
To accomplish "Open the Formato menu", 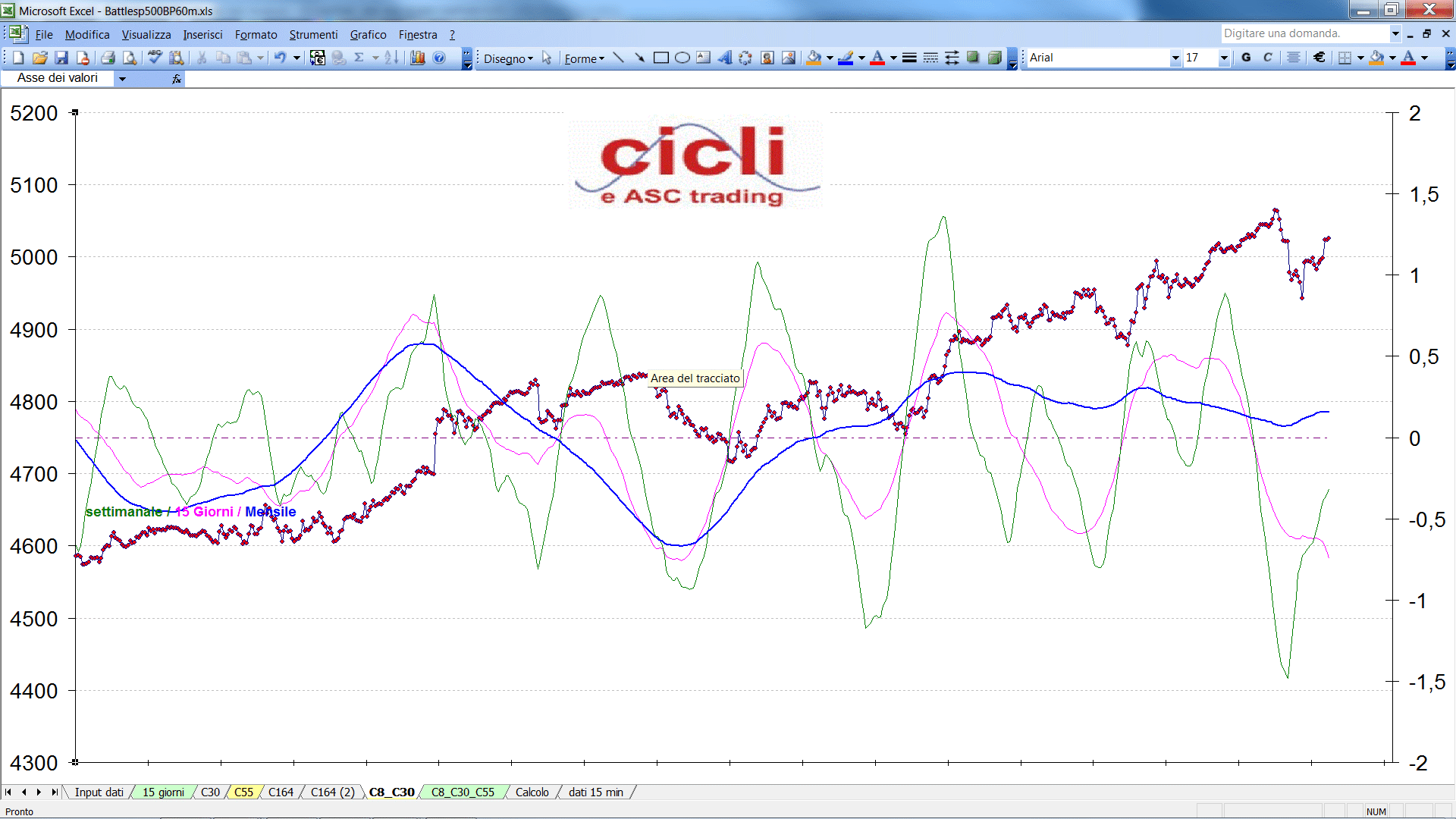I will pos(256,35).
